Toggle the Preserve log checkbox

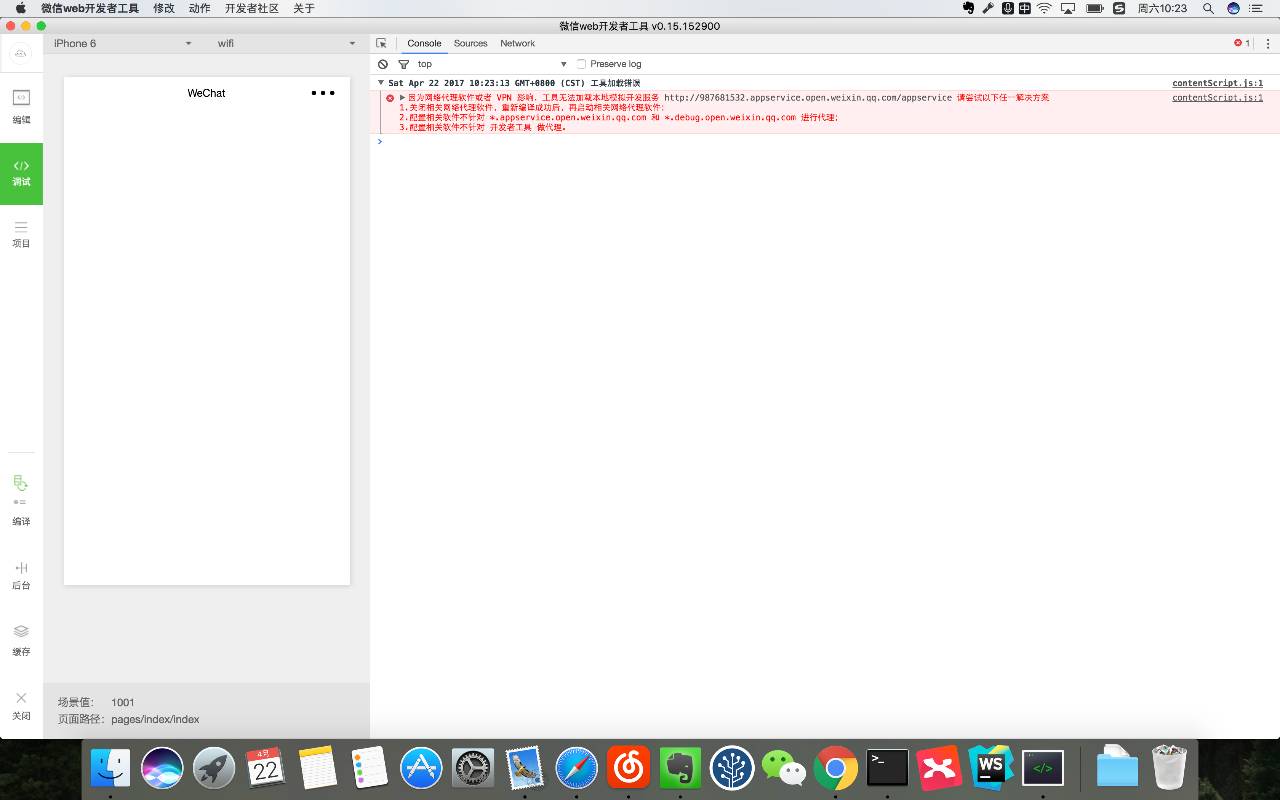pyautogui.click(x=581, y=64)
